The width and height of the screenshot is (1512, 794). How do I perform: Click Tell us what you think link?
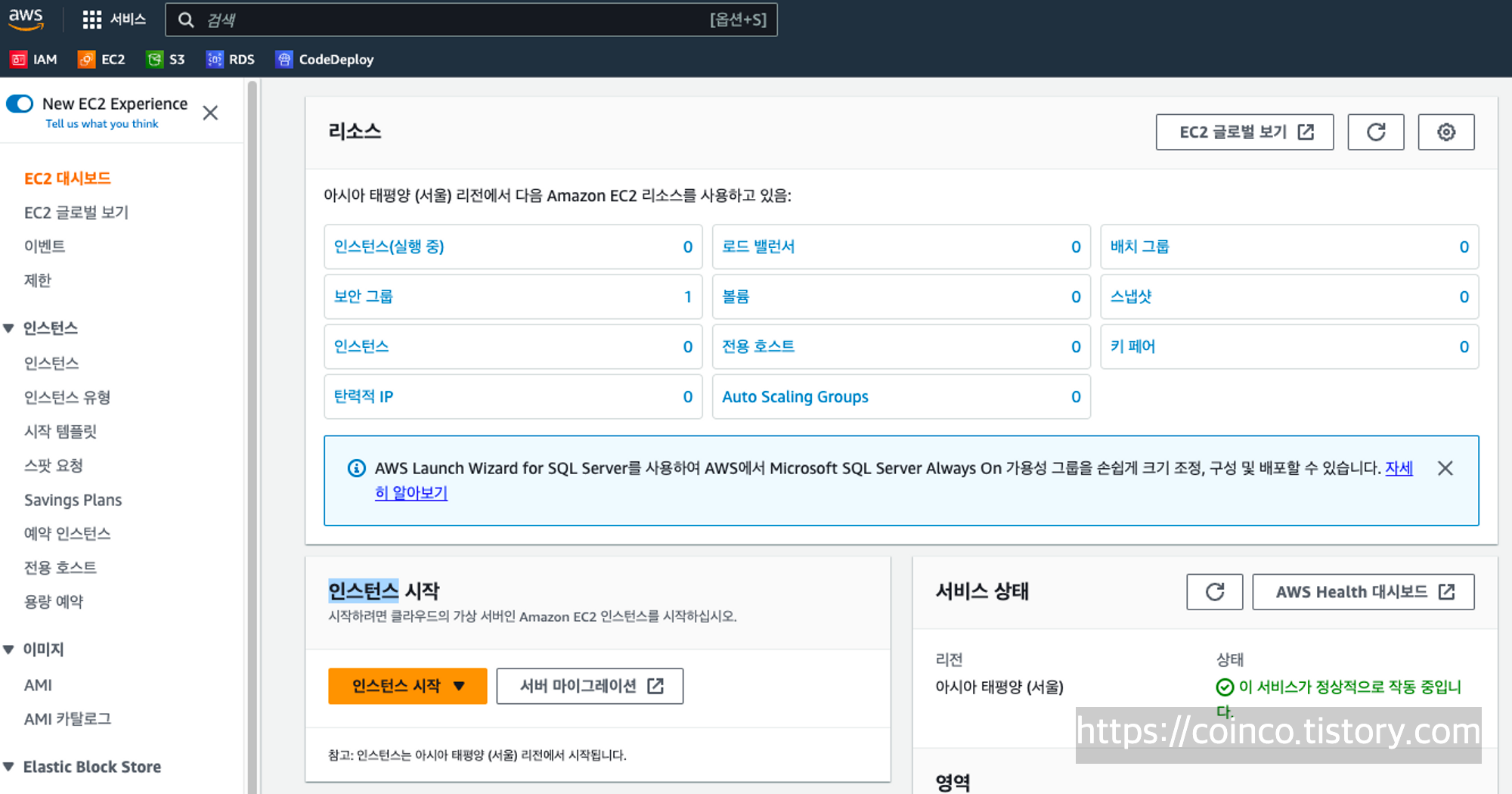pos(102,124)
